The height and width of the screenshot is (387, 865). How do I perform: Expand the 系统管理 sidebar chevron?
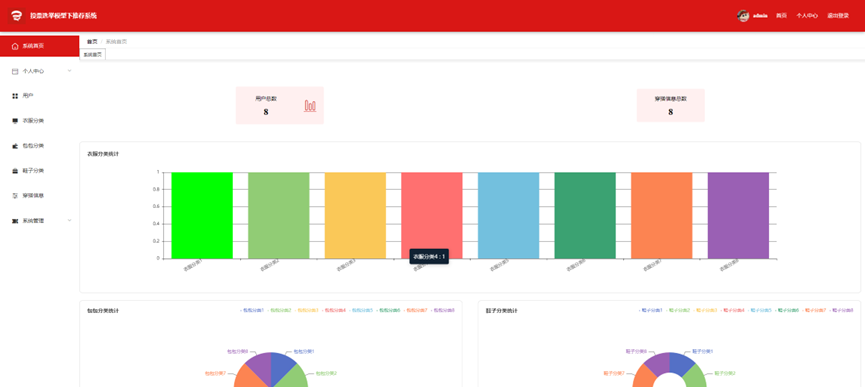coord(70,220)
